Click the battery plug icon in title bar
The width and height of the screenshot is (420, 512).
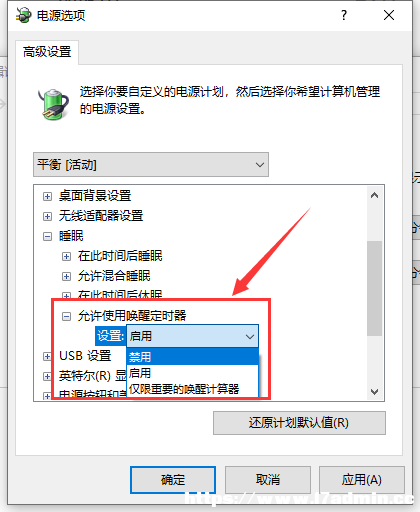click(24, 15)
